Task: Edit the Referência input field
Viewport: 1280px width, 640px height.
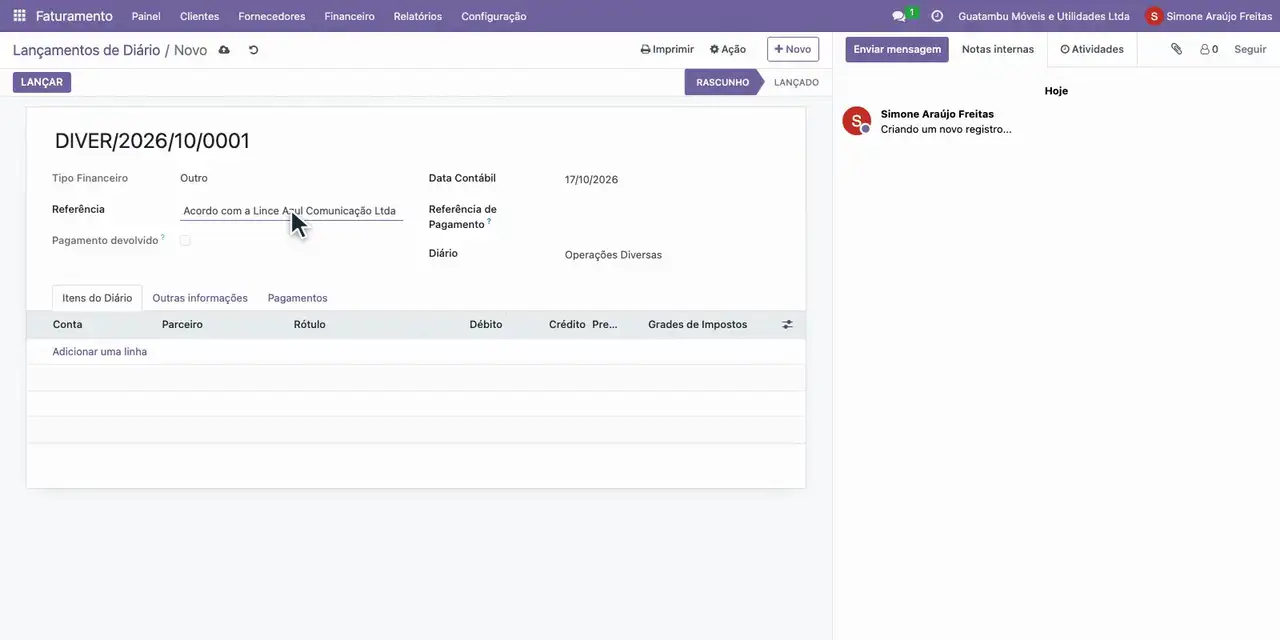Action: tap(291, 211)
